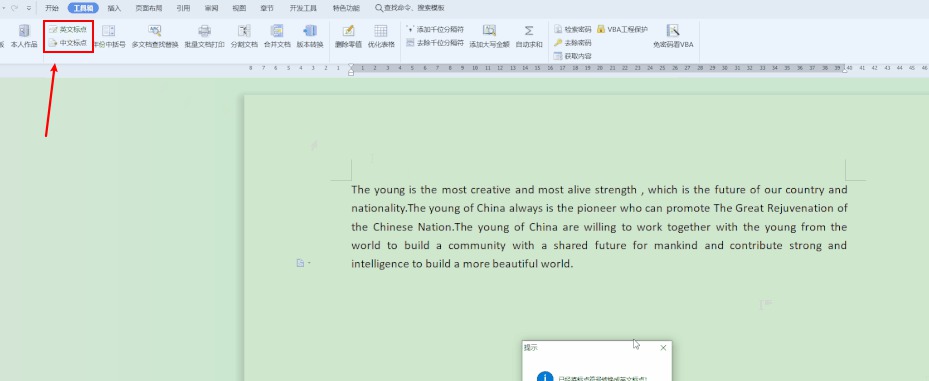The image size is (929, 381).
Task: Click the 年份中括号 tool
Action: [x=109, y=36]
